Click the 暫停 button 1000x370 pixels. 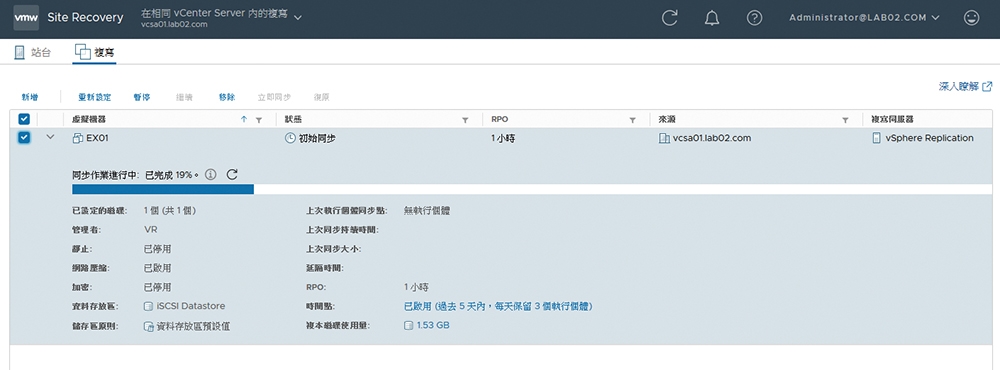tap(142, 97)
